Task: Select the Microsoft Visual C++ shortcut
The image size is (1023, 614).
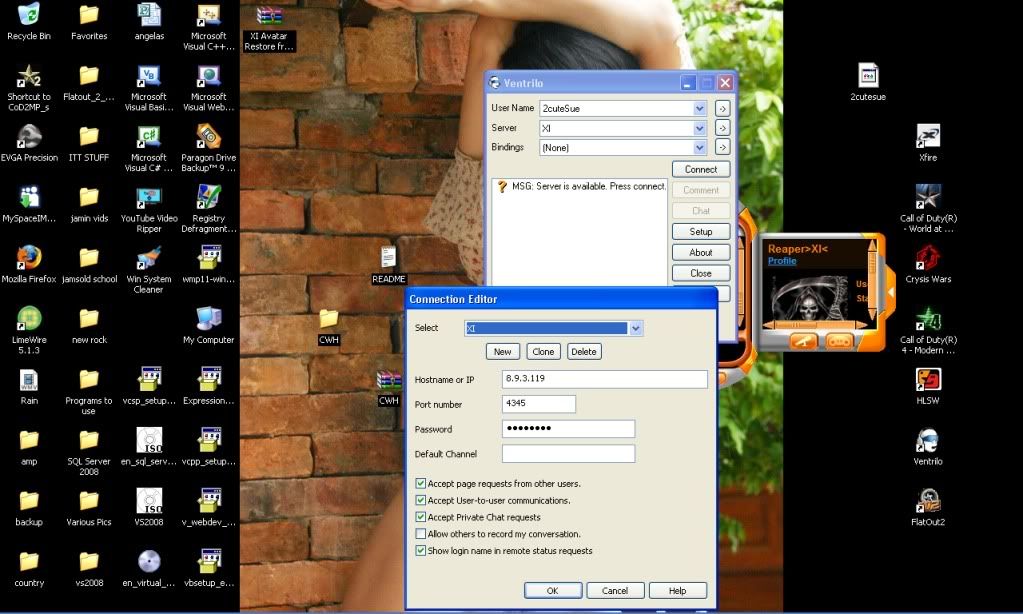Action: [209, 27]
